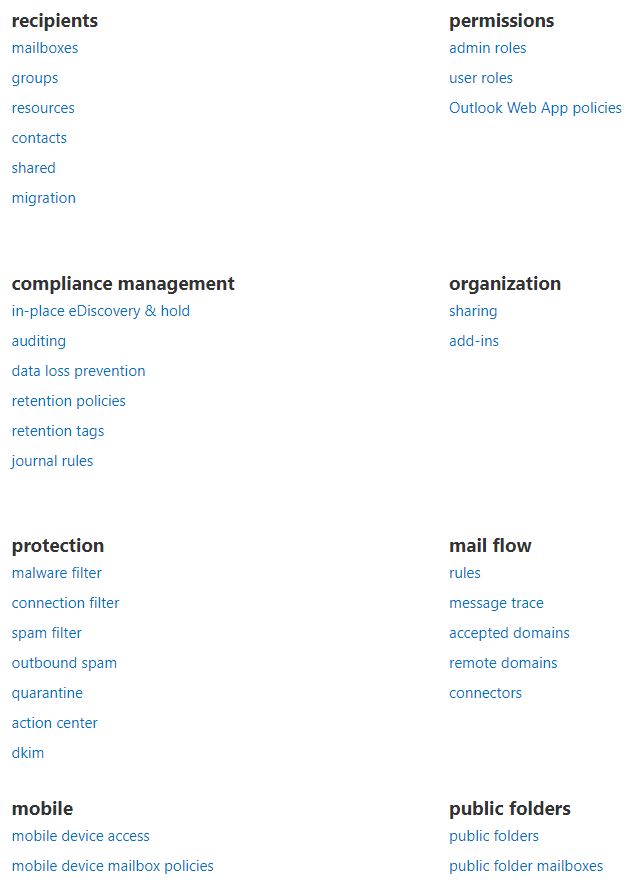Open add-ins under organization

[474, 341]
